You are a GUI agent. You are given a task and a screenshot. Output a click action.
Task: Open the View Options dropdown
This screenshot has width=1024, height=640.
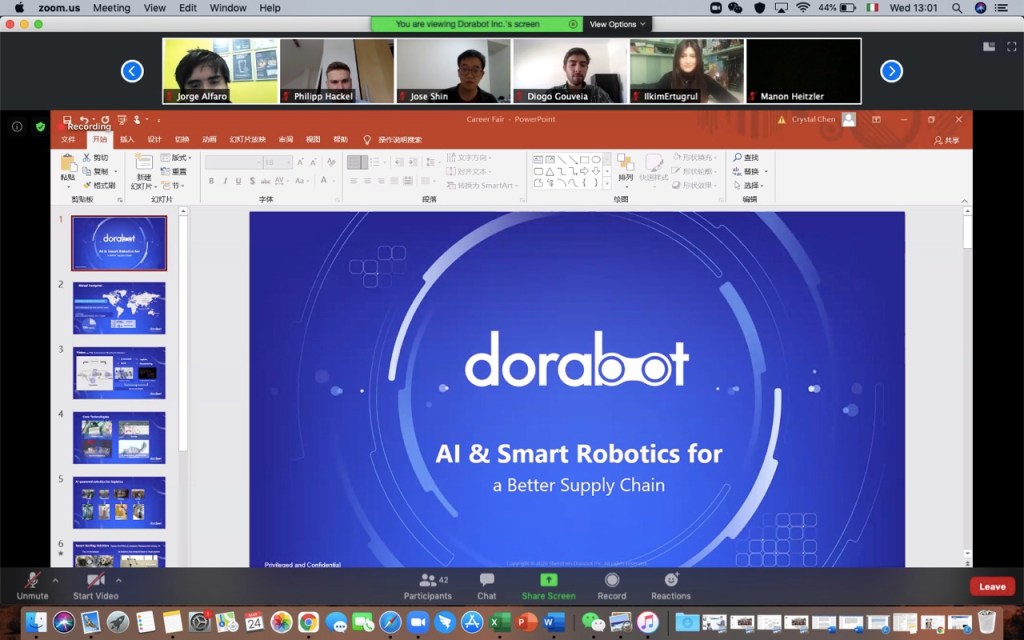click(x=617, y=24)
